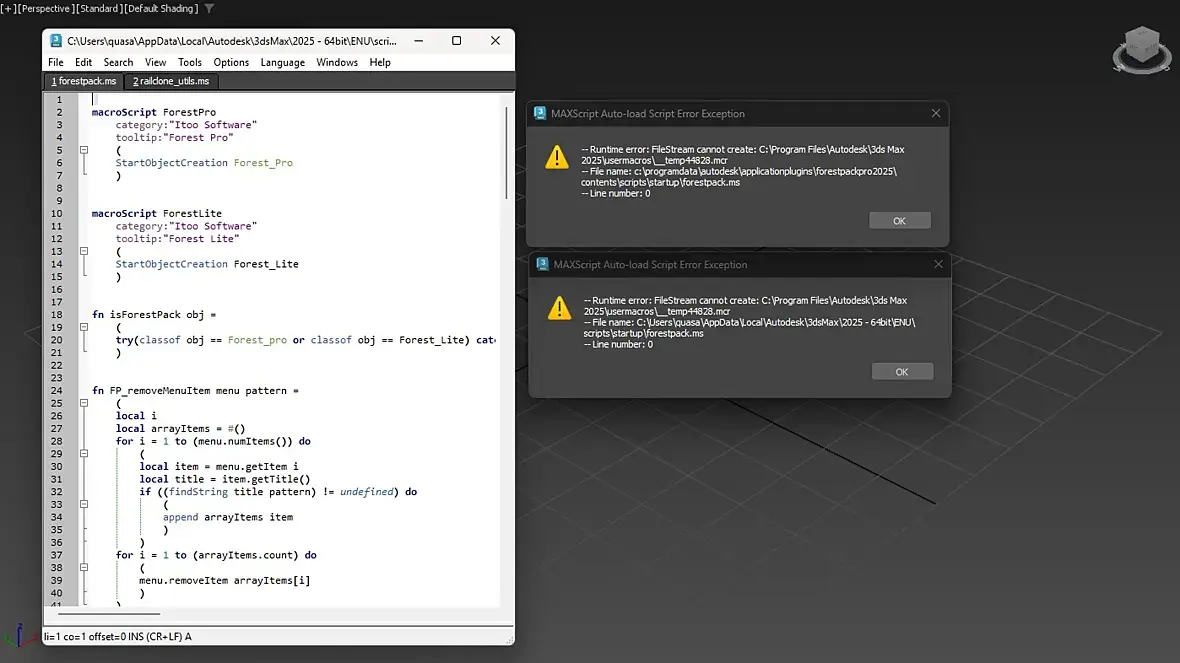Click the warning icon in the upper dialog

pos(557,157)
